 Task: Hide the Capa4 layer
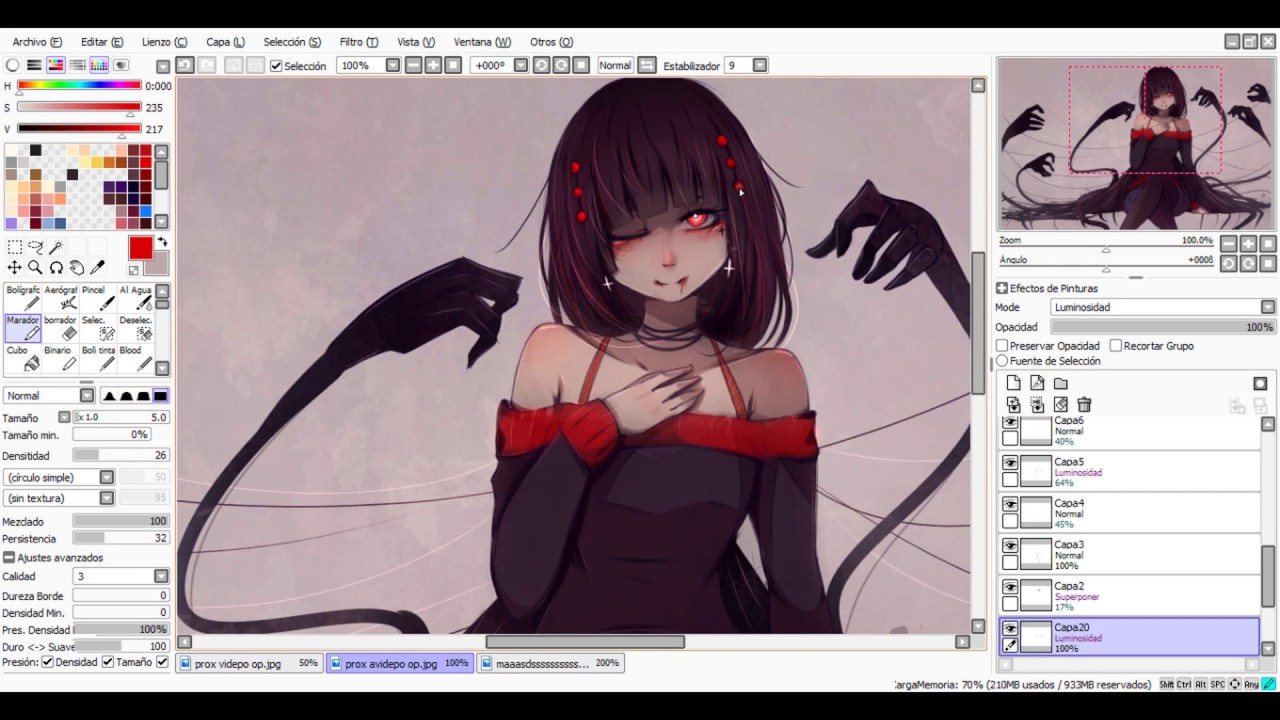pyautogui.click(x=1010, y=505)
